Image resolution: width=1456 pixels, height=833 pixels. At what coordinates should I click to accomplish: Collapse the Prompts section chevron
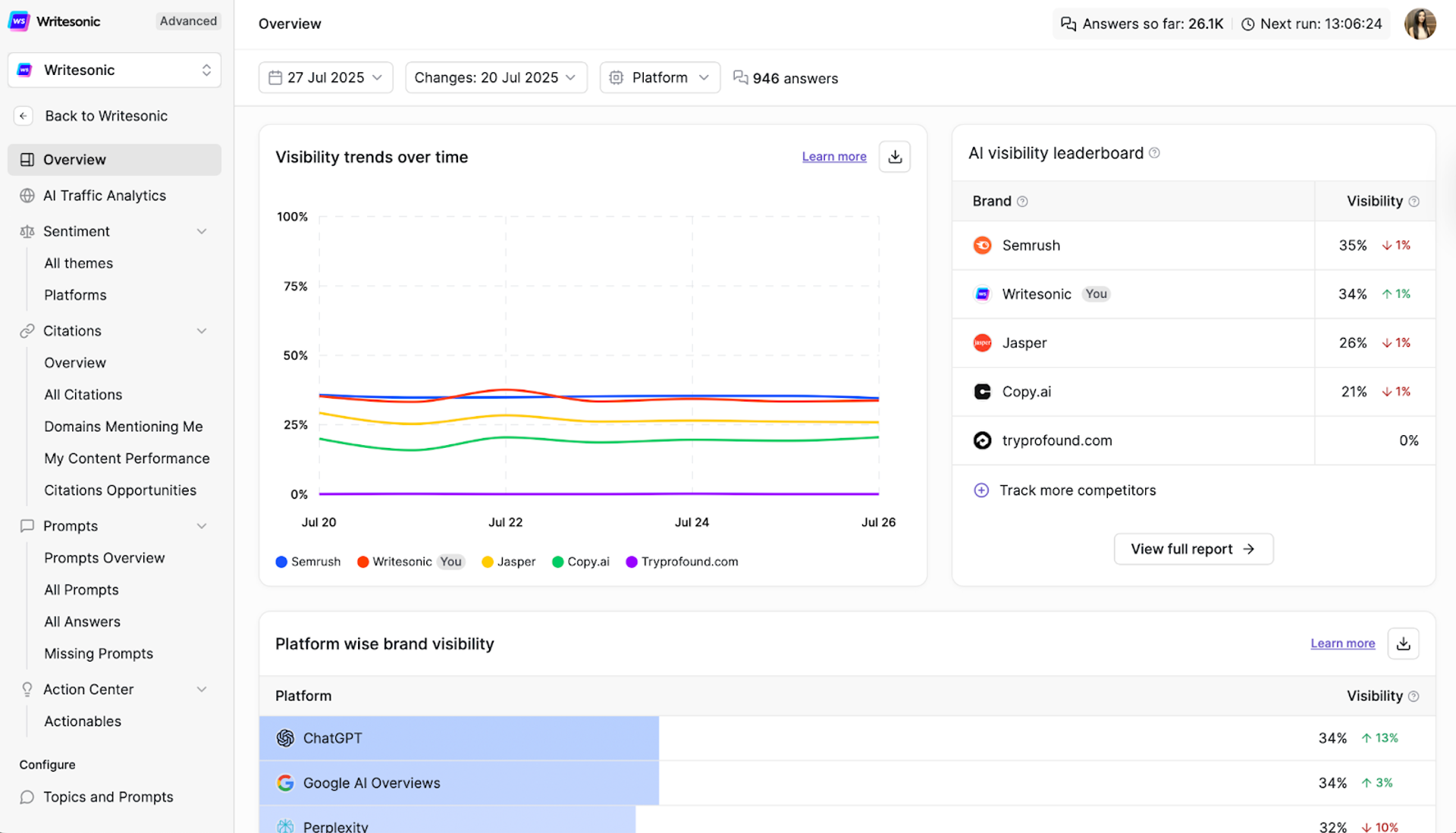[202, 527]
